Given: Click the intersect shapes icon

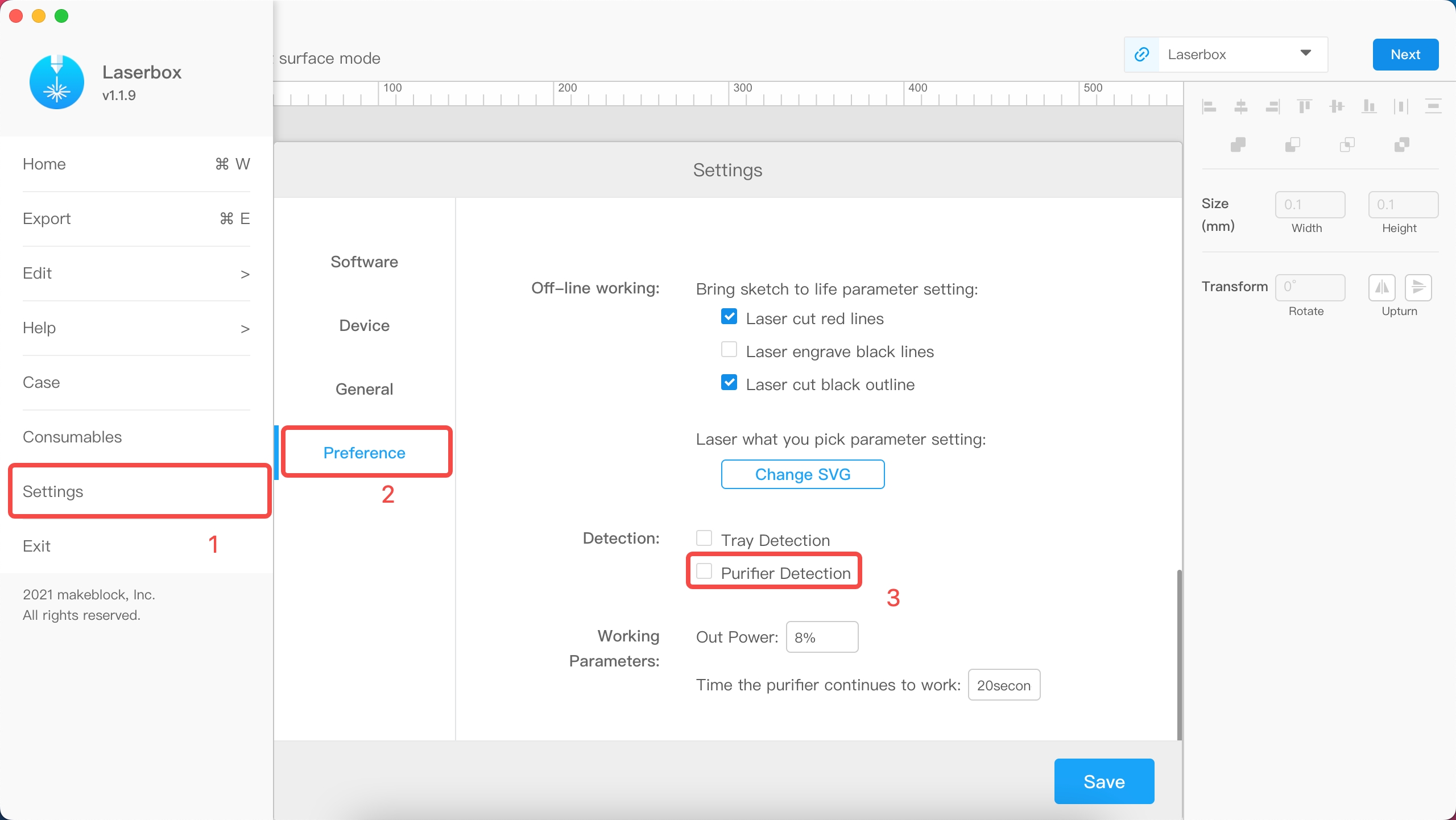Looking at the screenshot, I should tap(1347, 145).
